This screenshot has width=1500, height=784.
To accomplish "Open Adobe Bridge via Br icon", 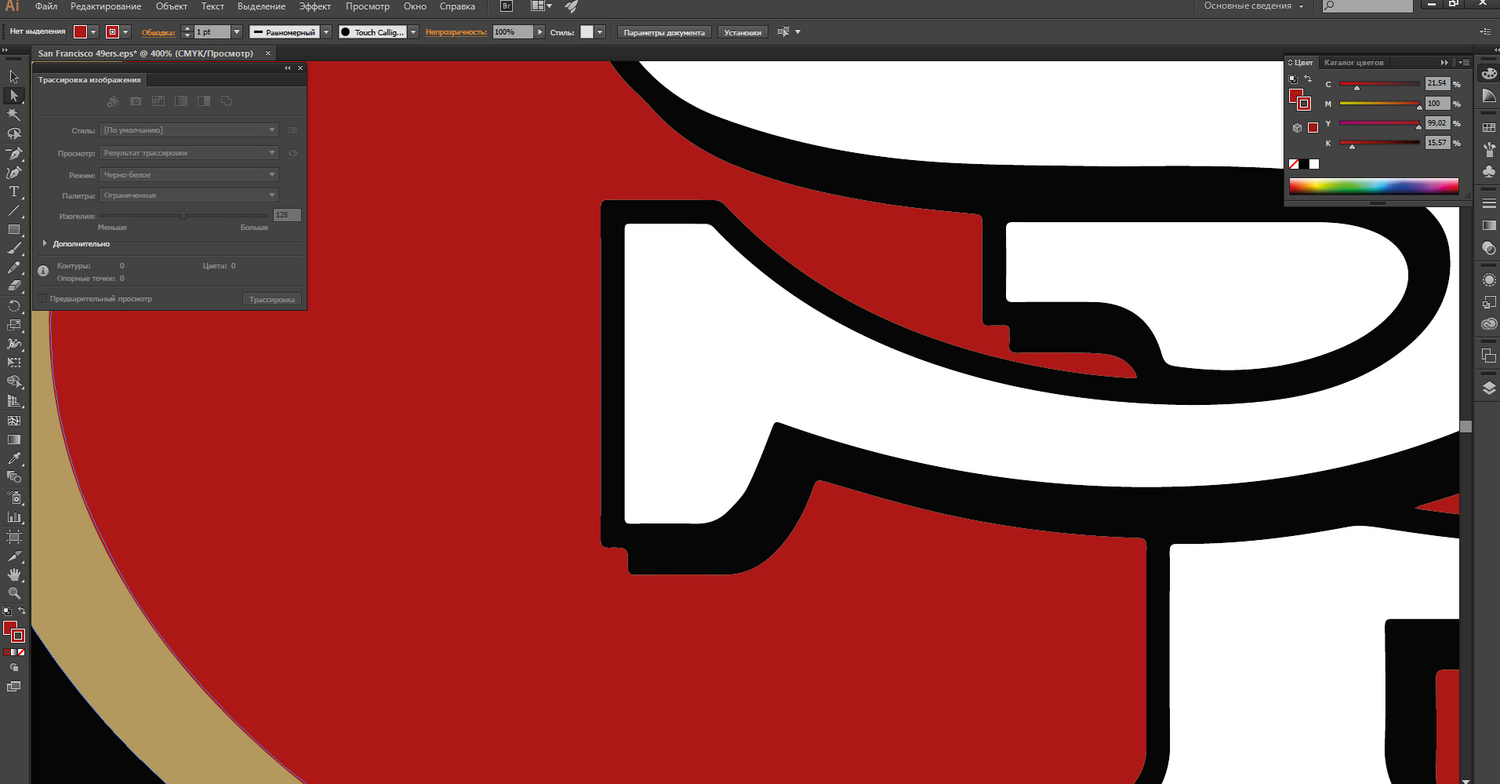I will [x=507, y=6].
